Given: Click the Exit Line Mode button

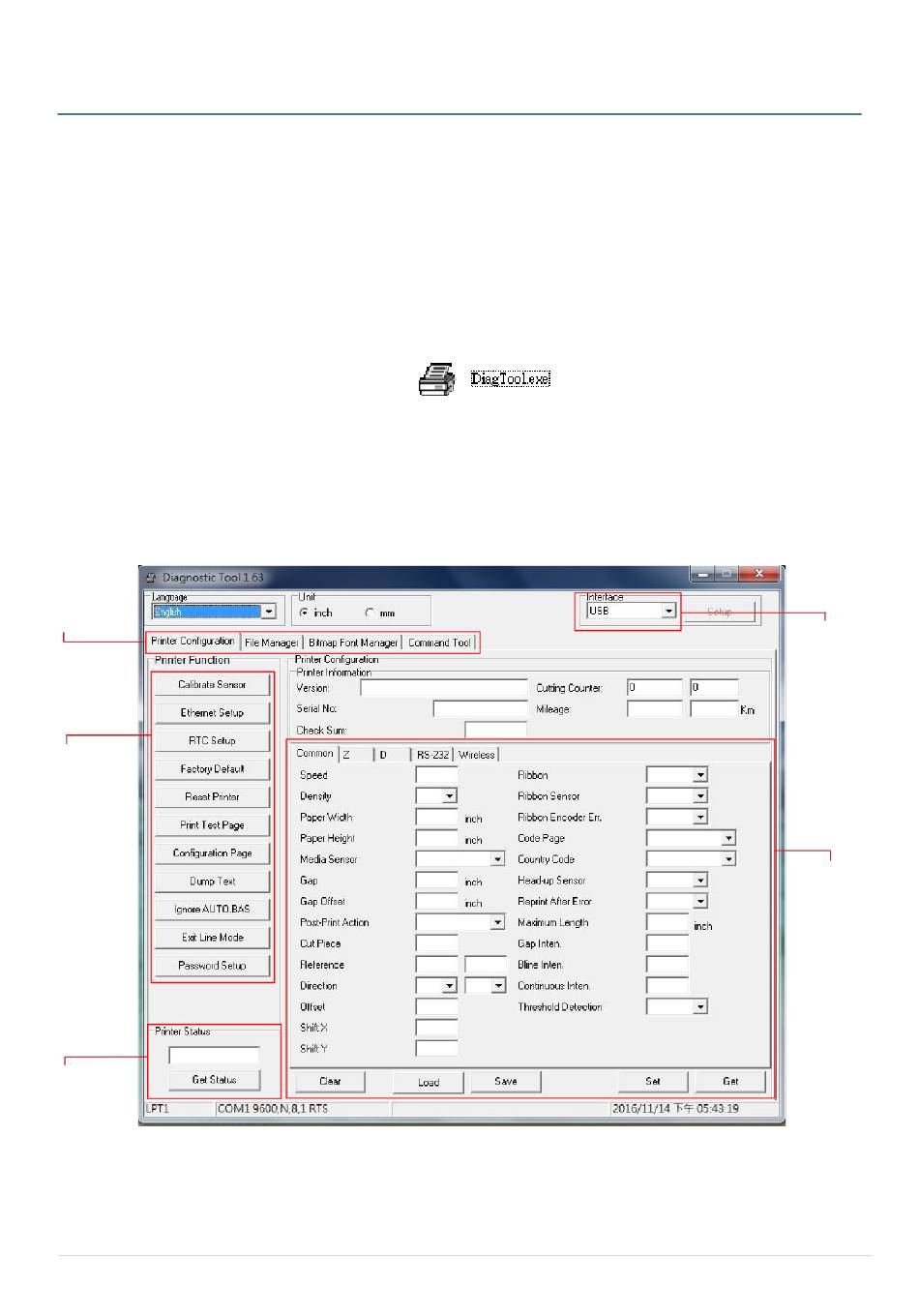Looking at the screenshot, I should (x=212, y=938).
